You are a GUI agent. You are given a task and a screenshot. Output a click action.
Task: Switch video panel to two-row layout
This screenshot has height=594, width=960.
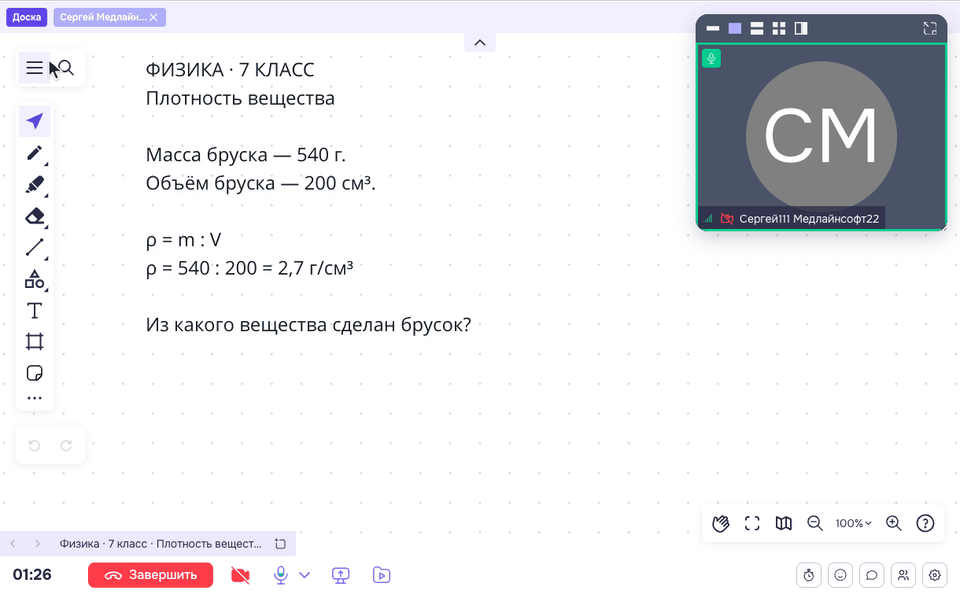click(x=757, y=28)
